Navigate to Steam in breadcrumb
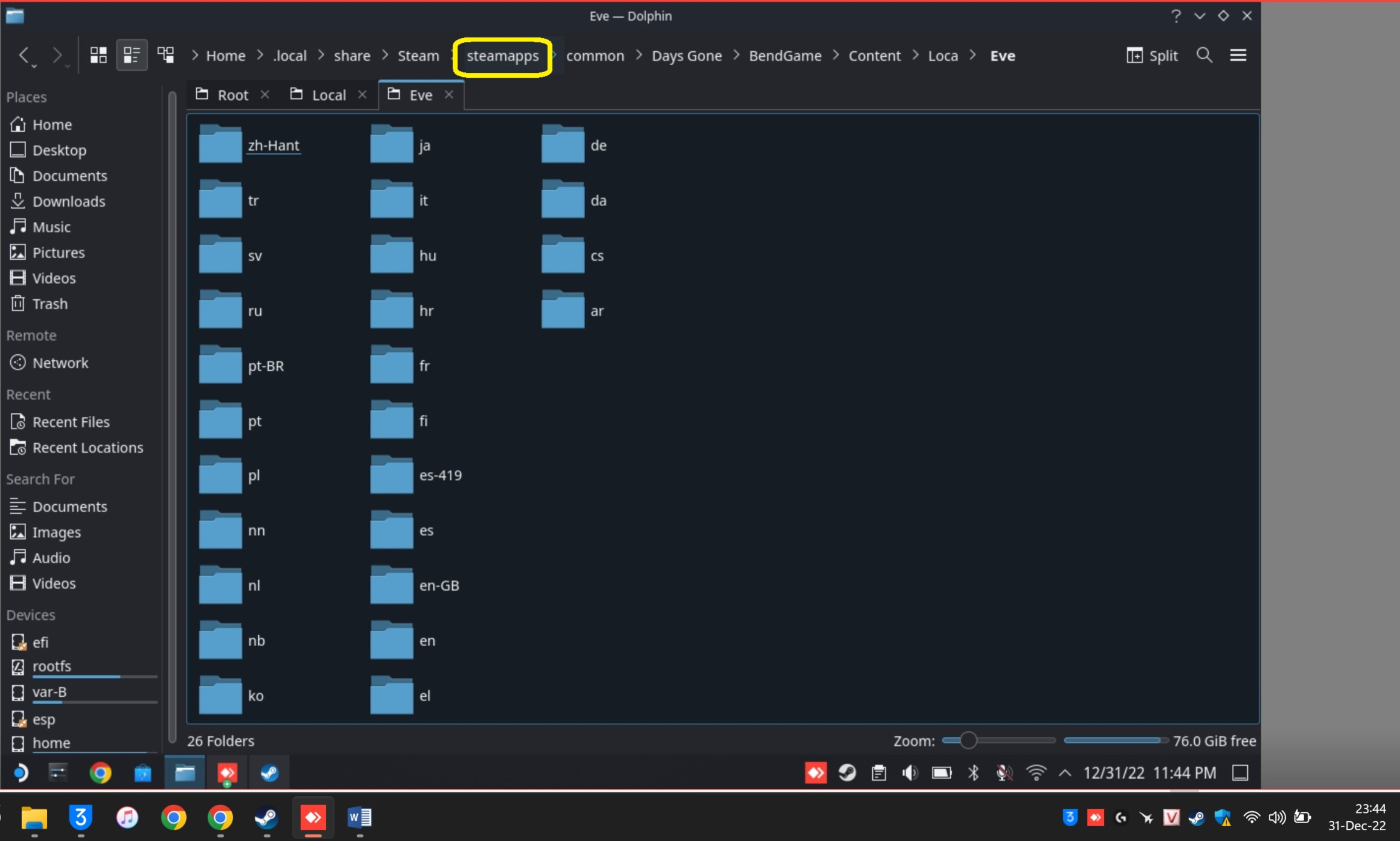This screenshot has width=1400, height=841. pos(418,55)
